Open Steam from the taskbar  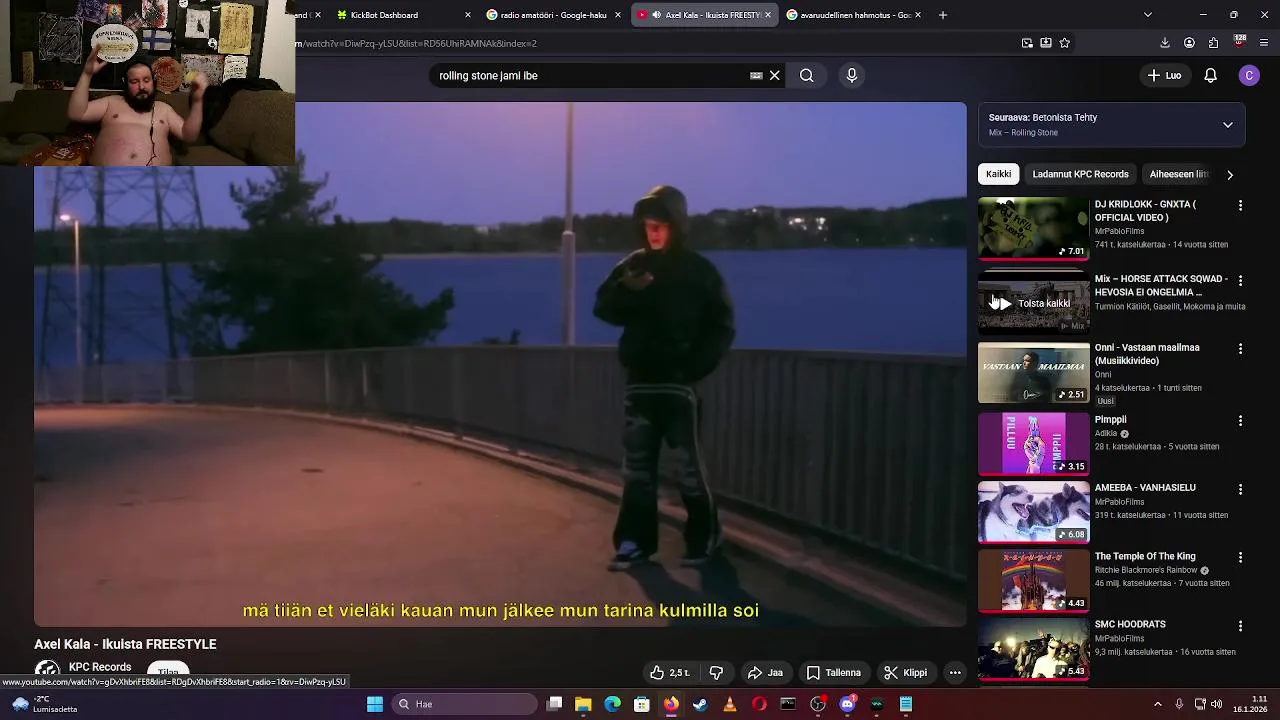pyautogui.click(x=700, y=704)
